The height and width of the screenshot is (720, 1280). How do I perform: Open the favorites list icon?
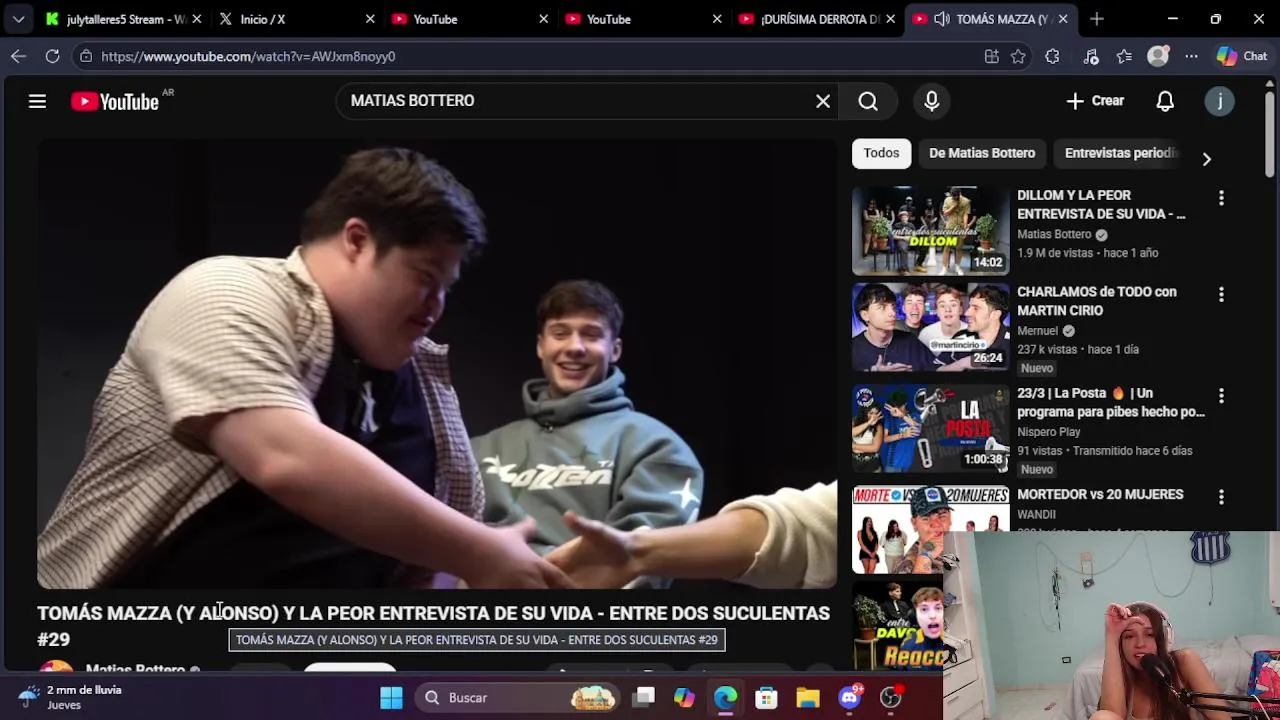click(x=1124, y=57)
